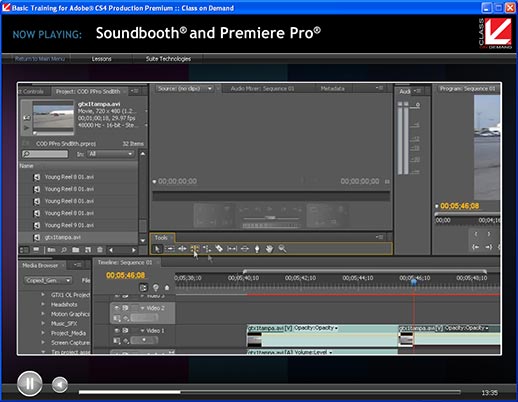Image resolution: width=518 pixels, height=402 pixels.
Task: Expand the Music_SFX folder
Action: point(43,323)
